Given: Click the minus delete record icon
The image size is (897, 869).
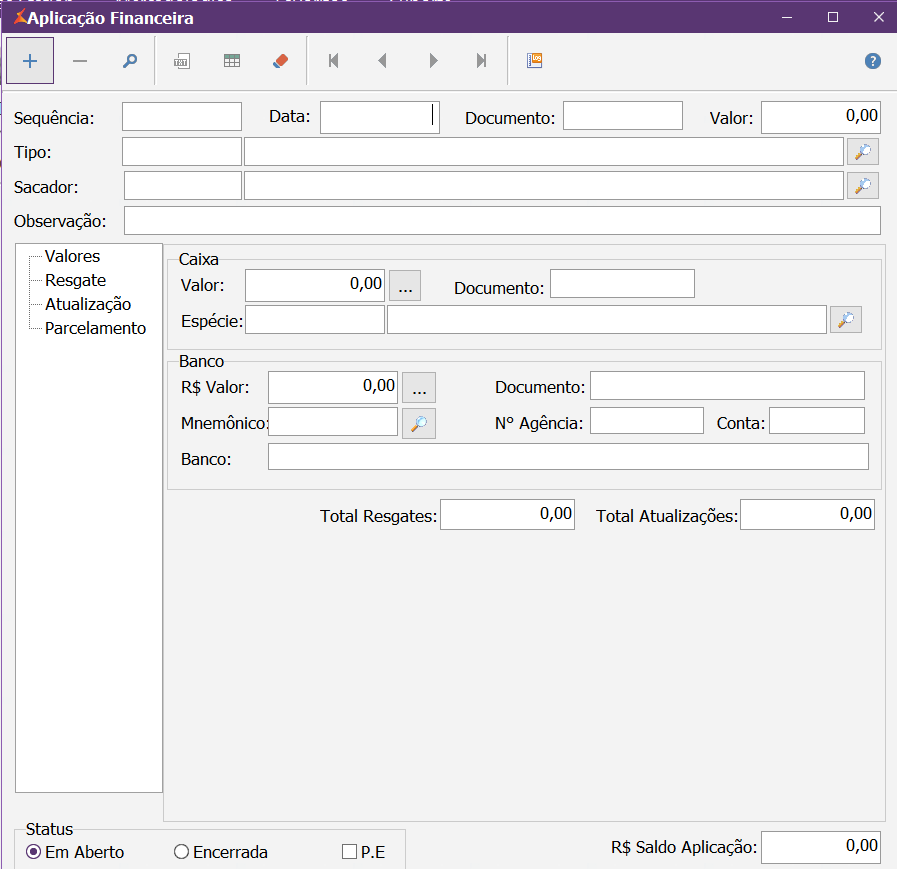Looking at the screenshot, I should pos(80,61).
